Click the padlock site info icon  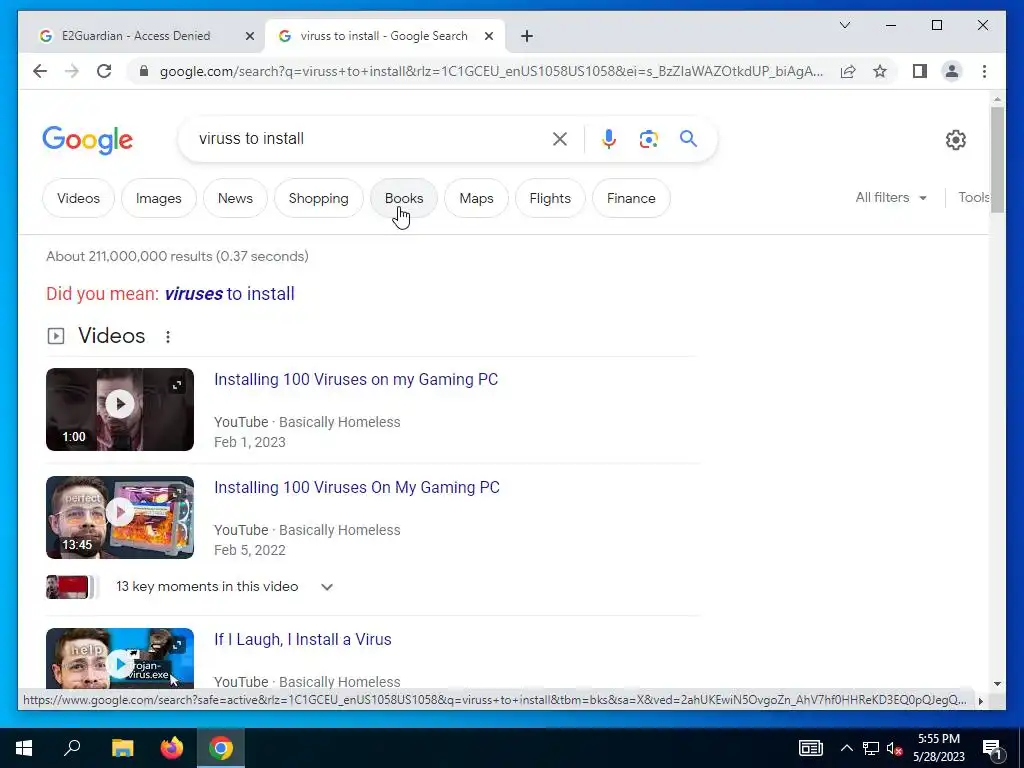[144, 71]
